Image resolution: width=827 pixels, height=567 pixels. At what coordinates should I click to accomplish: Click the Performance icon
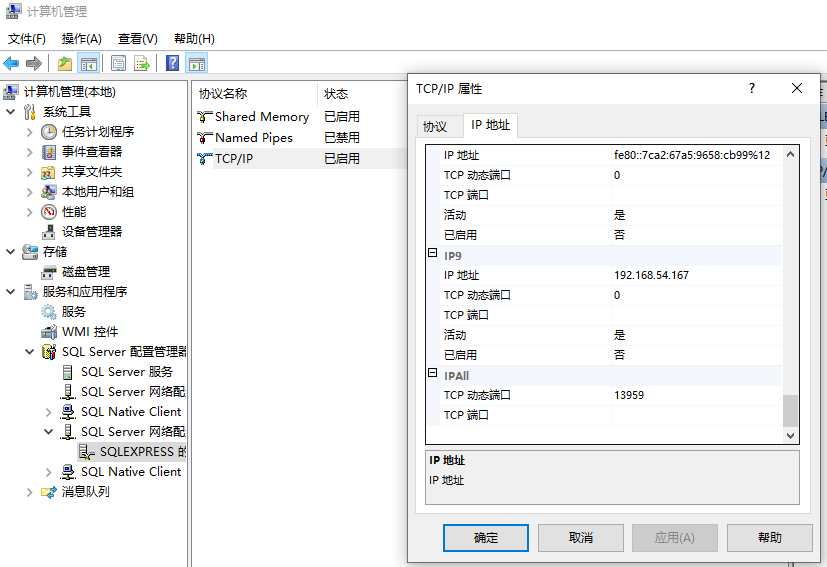(49, 212)
